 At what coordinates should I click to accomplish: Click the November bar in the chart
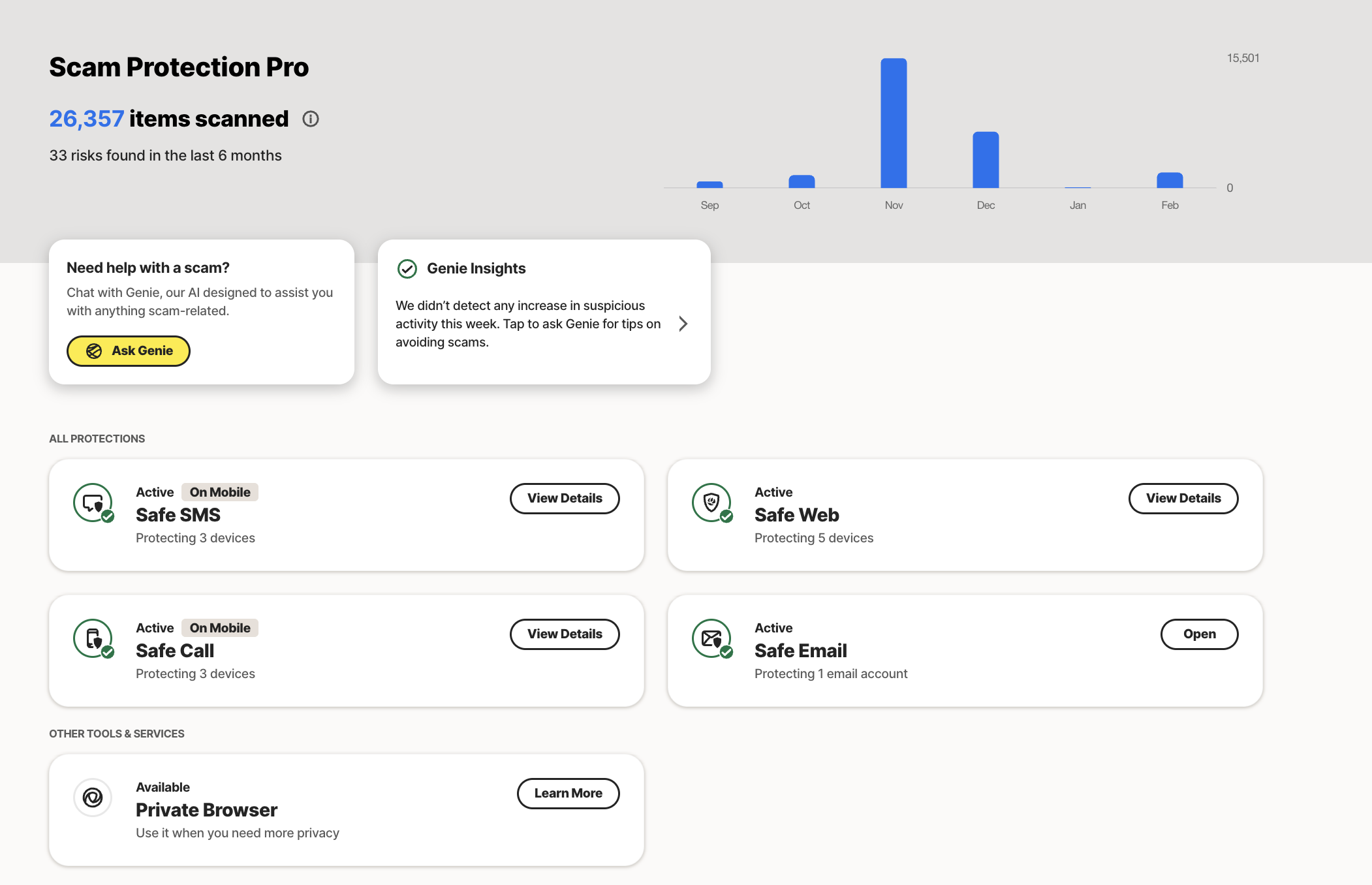pos(894,124)
